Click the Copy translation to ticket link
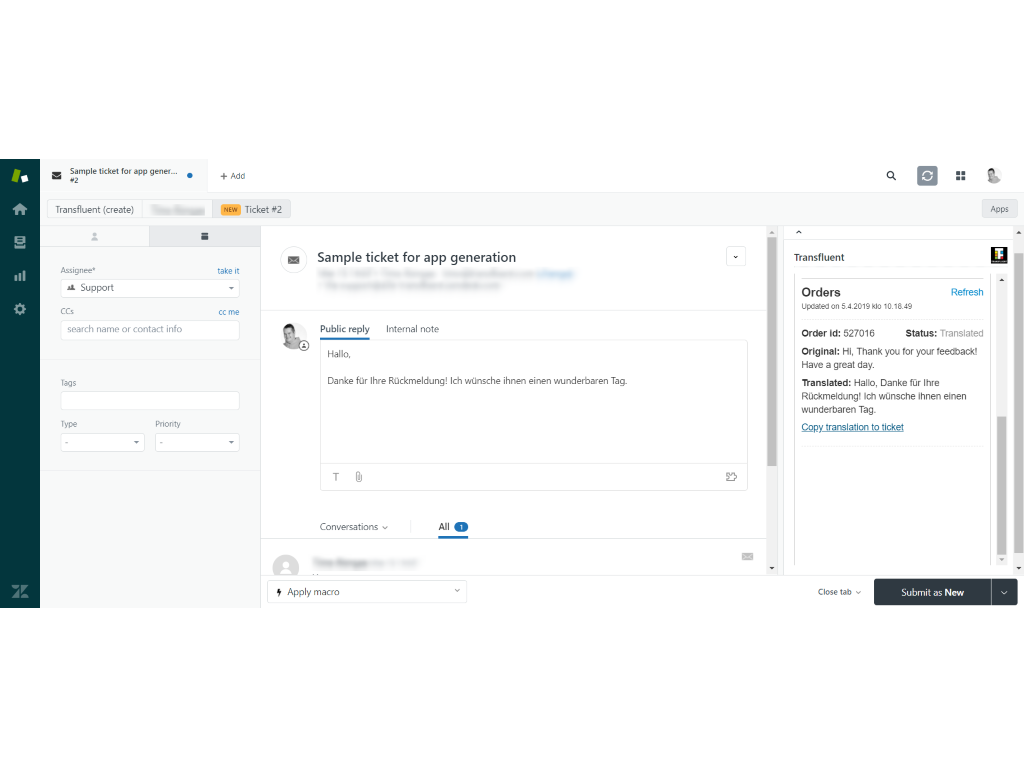 852,427
